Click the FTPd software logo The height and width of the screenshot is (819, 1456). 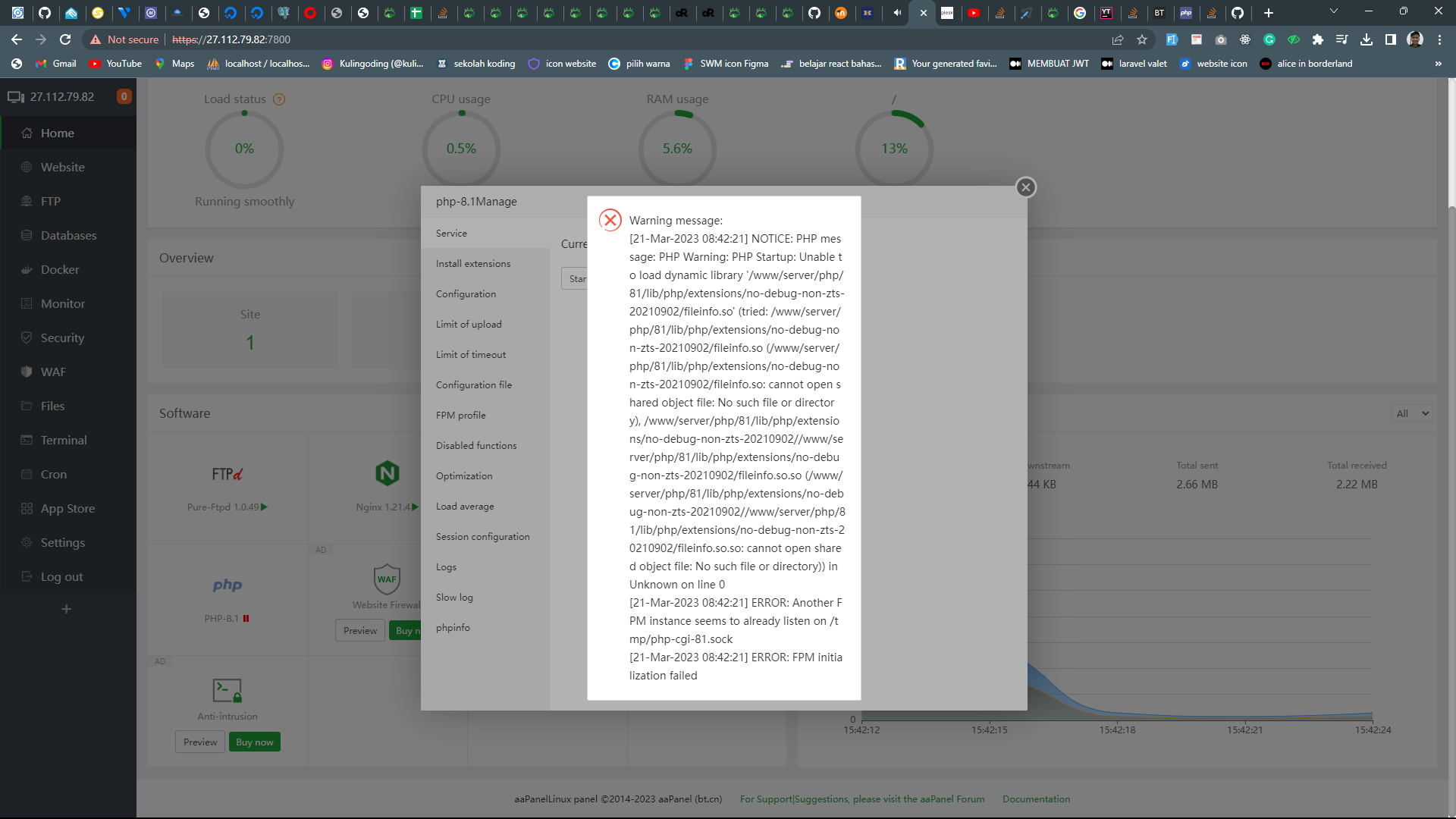pyautogui.click(x=227, y=474)
